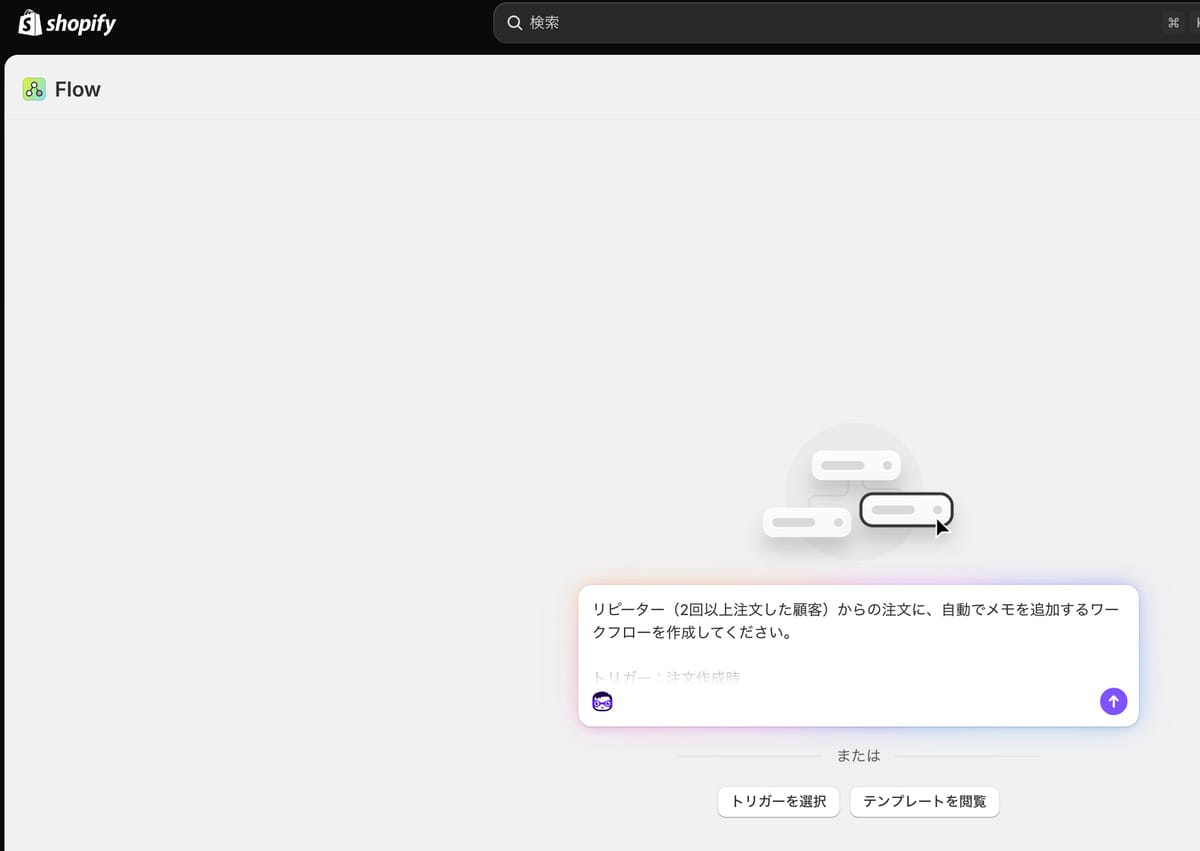This screenshot has height=851, width=1200.
Task: Click the テンプレートを閲覧 button
Action: click(x=924, y=802)
